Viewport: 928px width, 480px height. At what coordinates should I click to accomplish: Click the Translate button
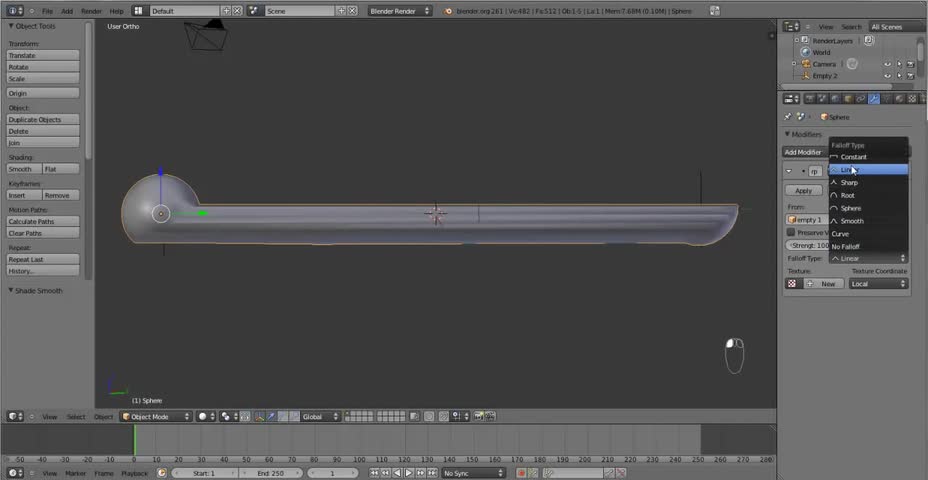click(43, 55)
